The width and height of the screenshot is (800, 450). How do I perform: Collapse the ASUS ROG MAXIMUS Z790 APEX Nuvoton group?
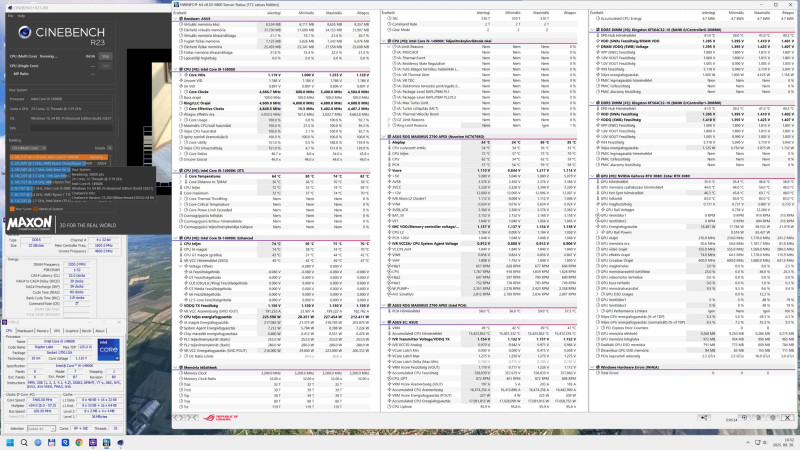coord(384,137)
